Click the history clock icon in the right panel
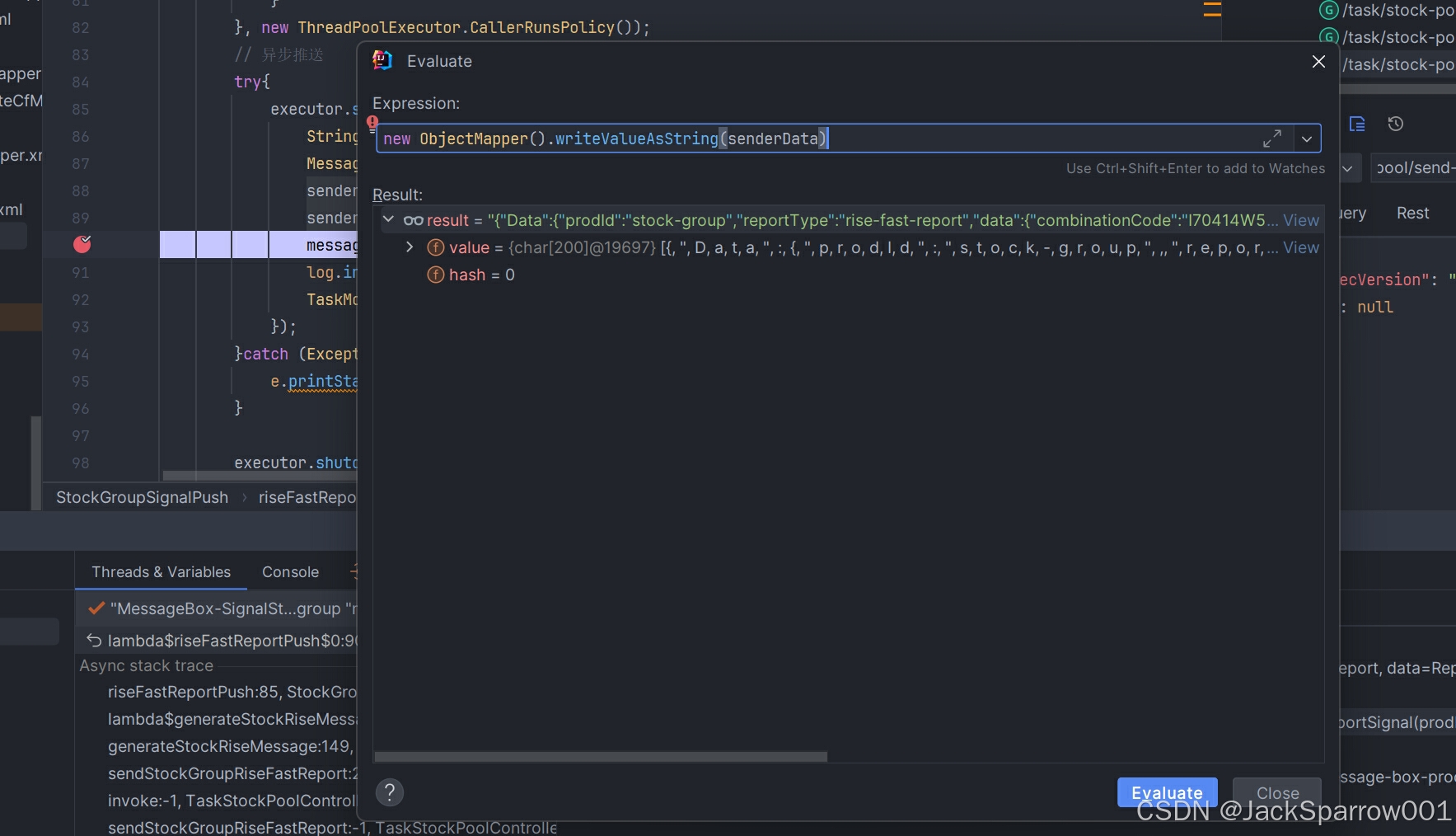Screen dimensions: 1456x836 (1396, 124)
